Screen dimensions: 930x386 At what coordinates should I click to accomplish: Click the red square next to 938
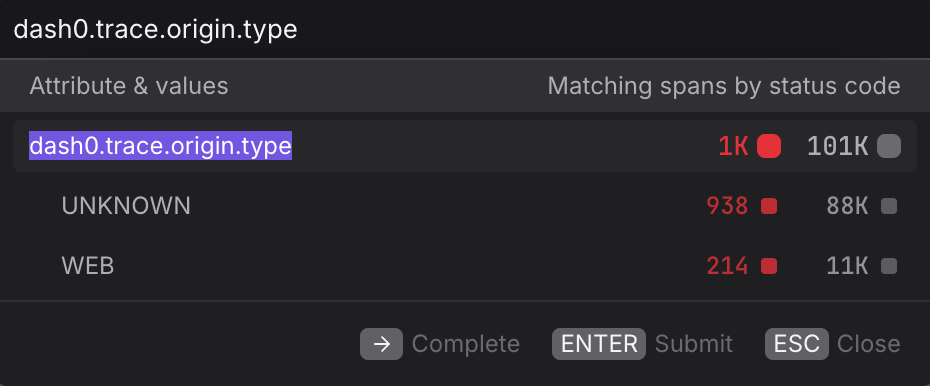(769, 206)
